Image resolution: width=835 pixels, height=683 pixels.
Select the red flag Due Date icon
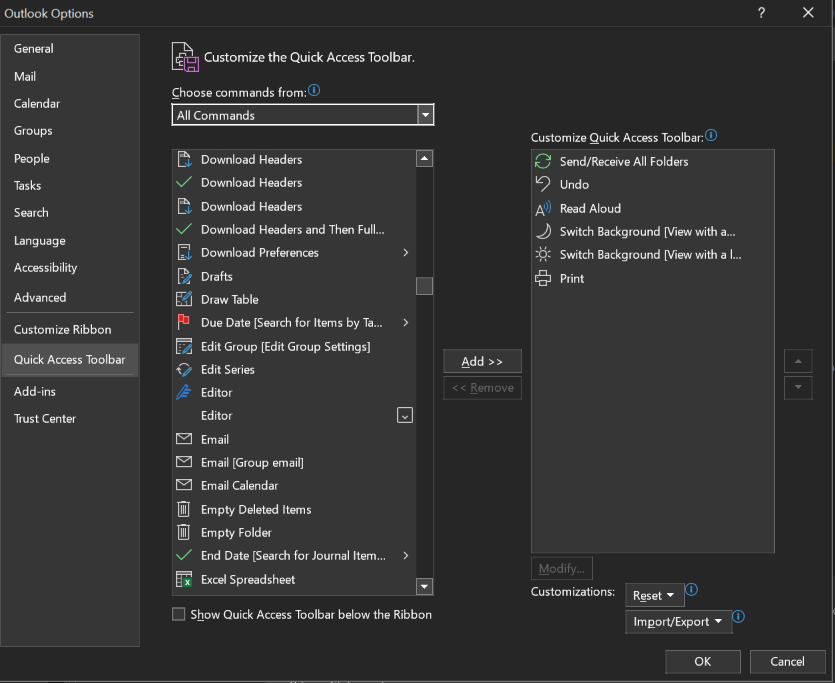point(184,322)
